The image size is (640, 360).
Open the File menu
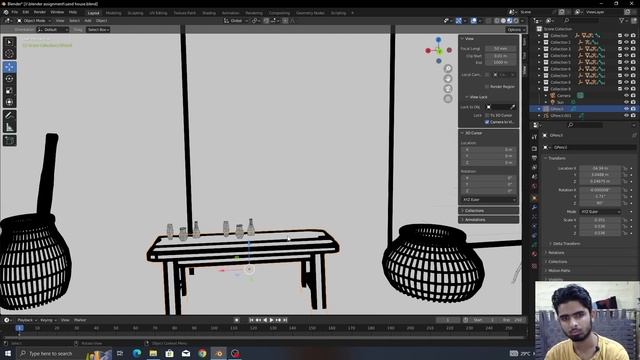coord(15,12)
